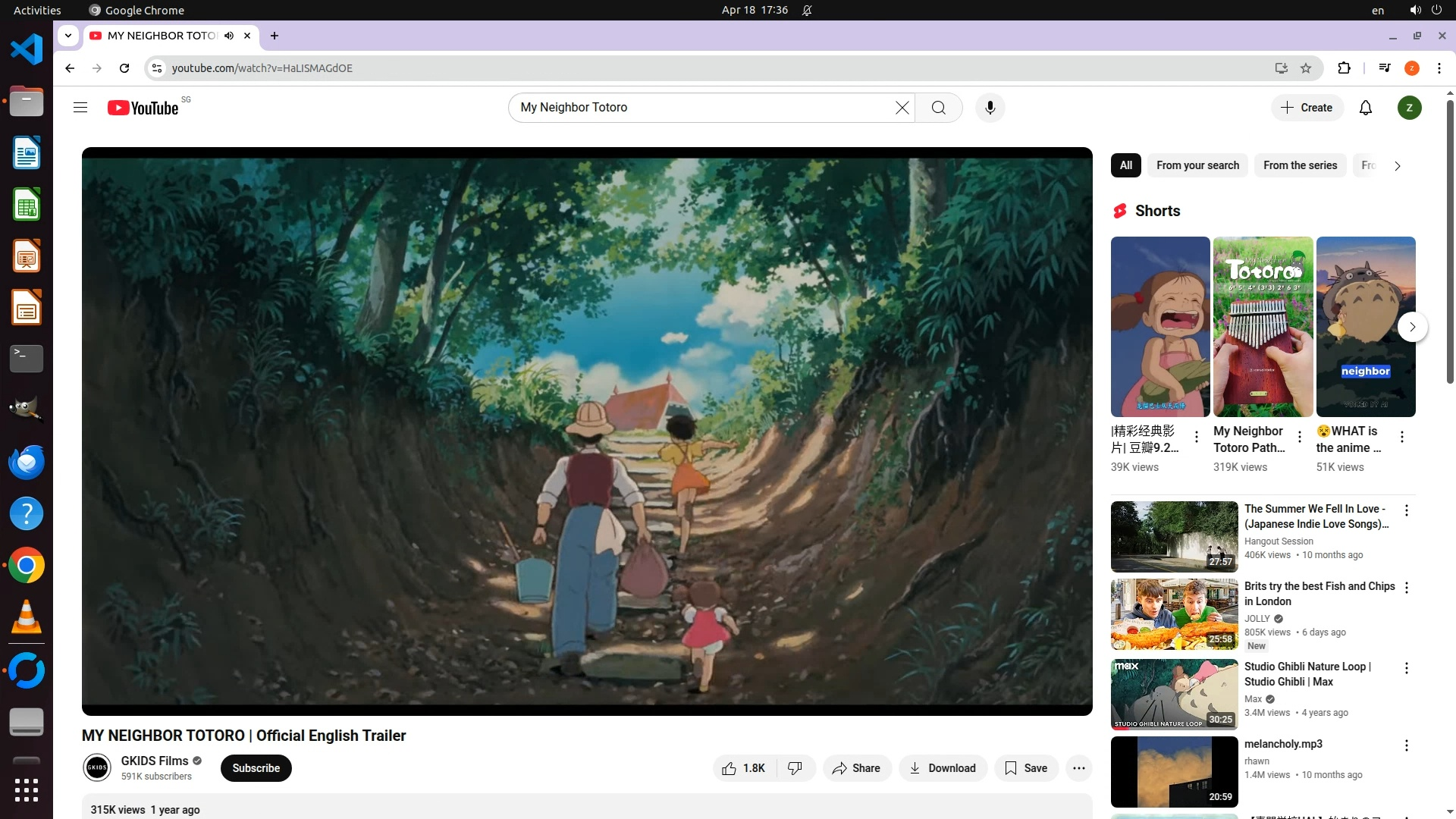Open Studio Ghibli Nature Loop thumbnail

coord(1174,694)
